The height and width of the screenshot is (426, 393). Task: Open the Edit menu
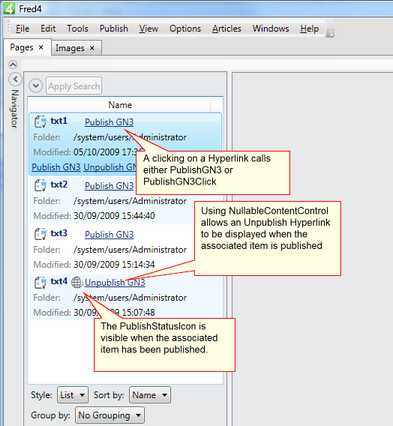coord(48,29)
